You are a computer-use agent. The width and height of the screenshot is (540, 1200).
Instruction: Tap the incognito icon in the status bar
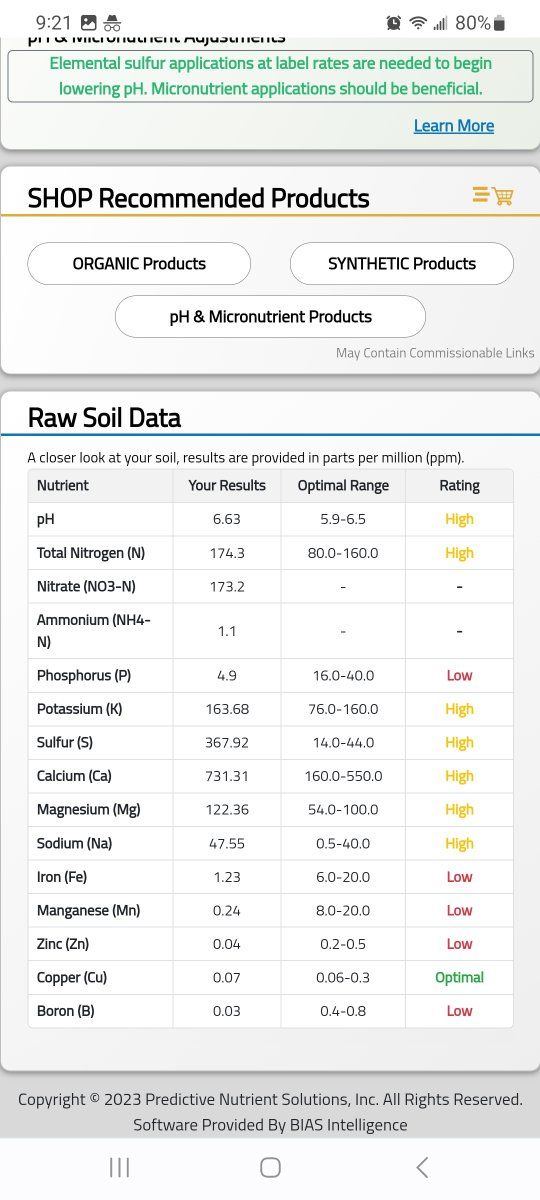pos(113,22)
